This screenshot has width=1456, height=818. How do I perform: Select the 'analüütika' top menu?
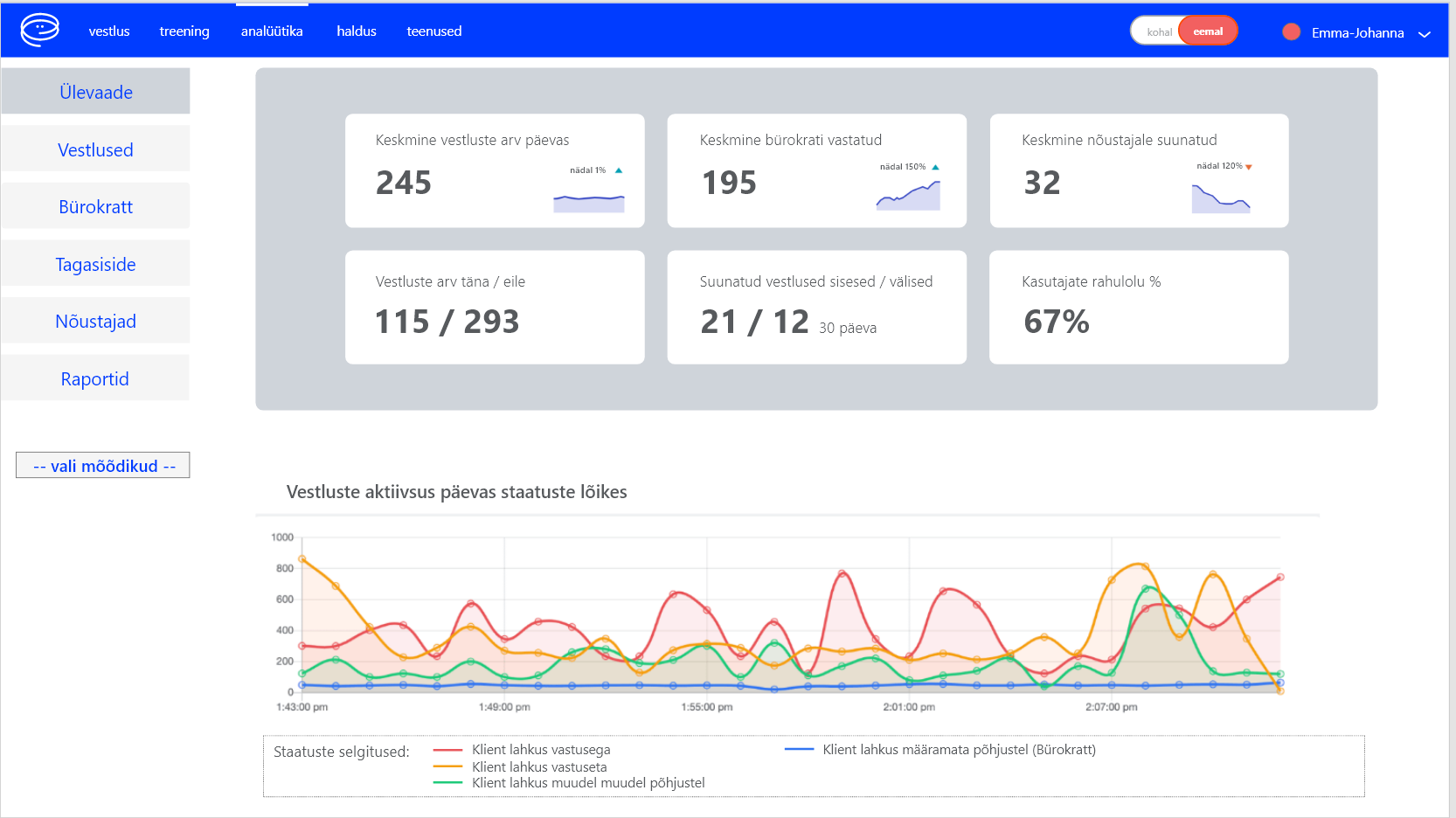(272, 31)
